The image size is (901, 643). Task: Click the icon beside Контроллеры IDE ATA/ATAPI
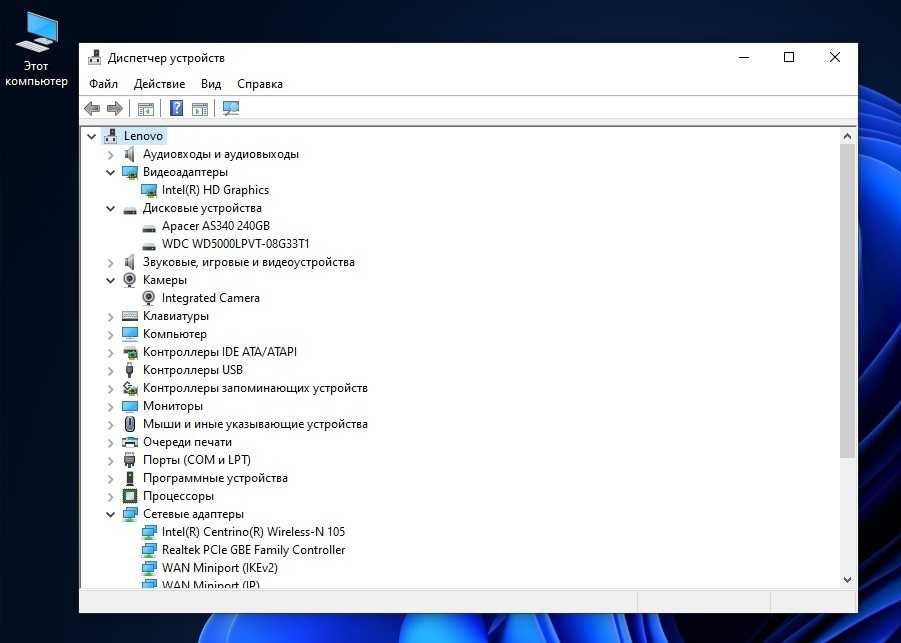(x=130, y=352)
